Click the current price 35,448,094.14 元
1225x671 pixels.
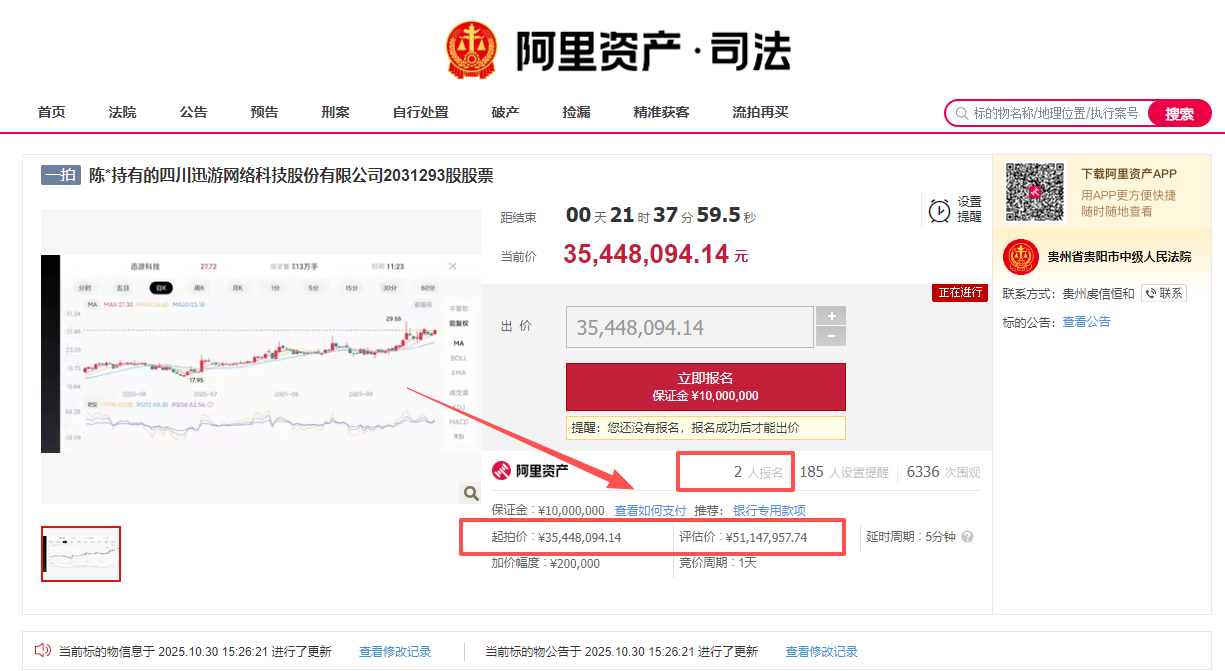click(x=656, y=254)
